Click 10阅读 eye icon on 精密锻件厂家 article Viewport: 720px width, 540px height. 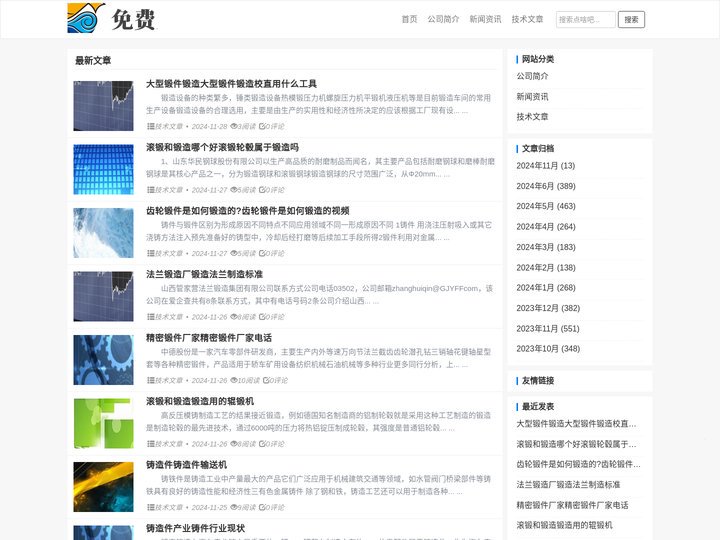pos(233,380)
